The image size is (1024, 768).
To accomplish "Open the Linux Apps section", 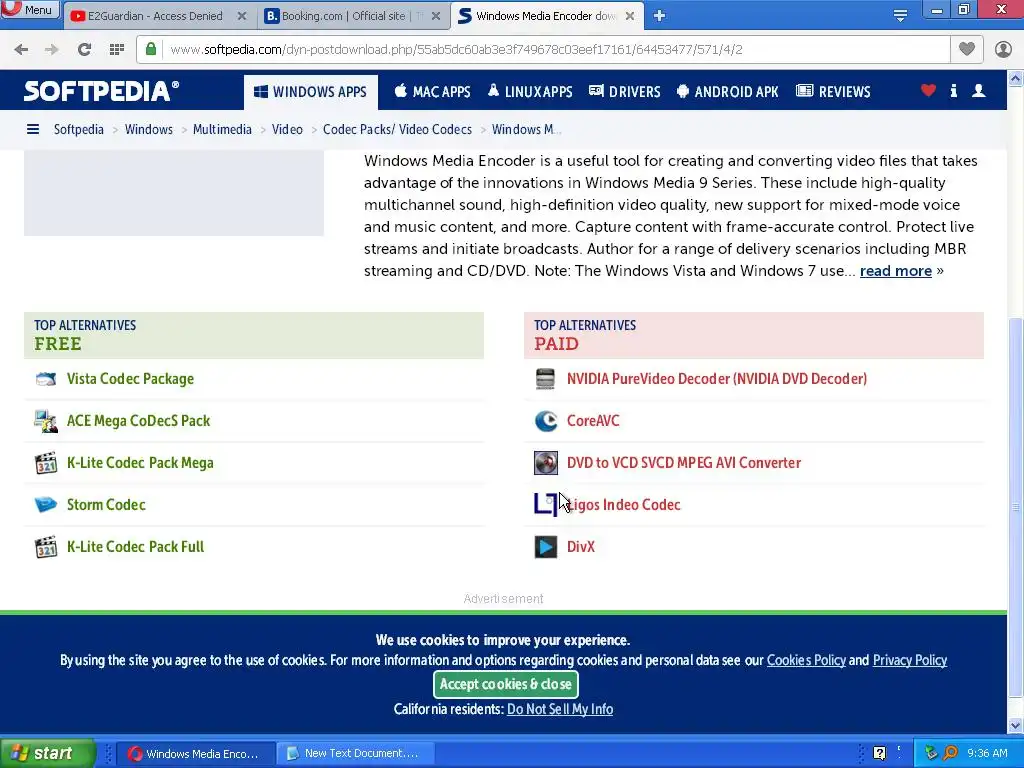I will click(530, 92).
